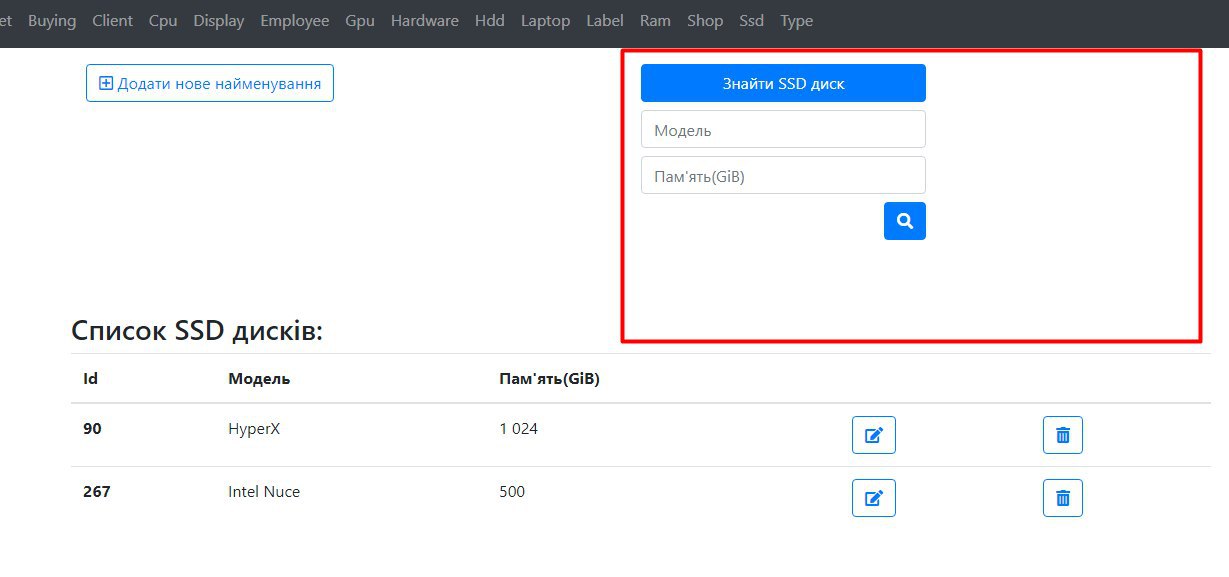Go to the Laptop nav link
1229x577 pixels.
(546, 21)
